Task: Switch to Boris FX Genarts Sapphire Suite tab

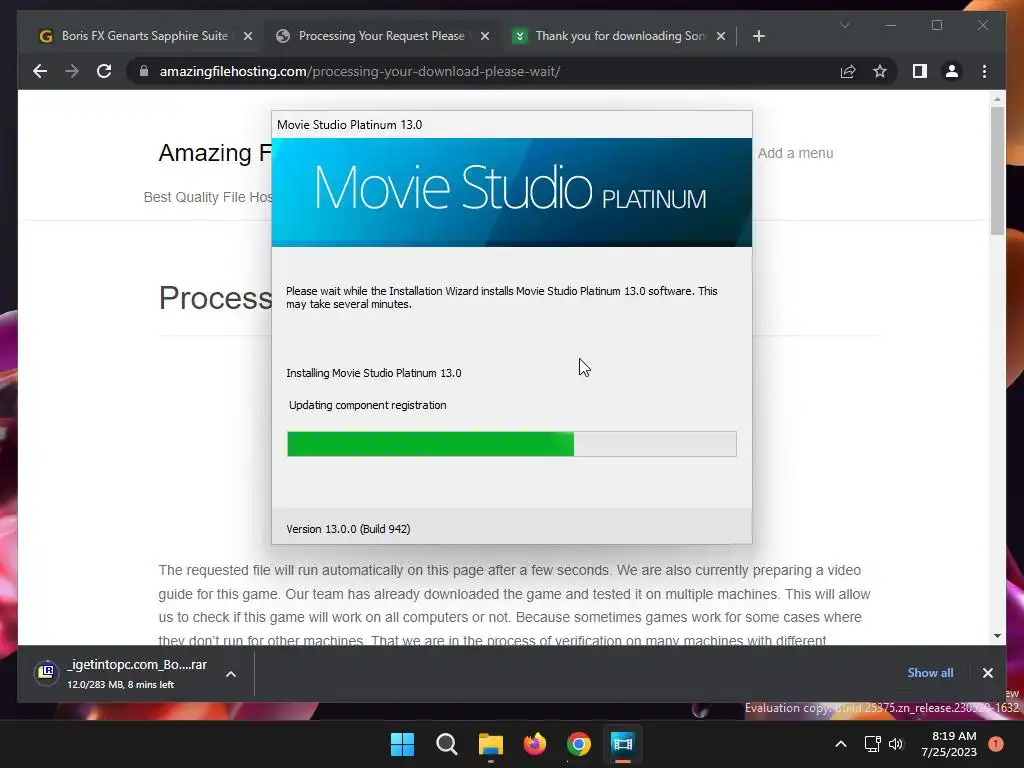Action: tap(144, 36)
